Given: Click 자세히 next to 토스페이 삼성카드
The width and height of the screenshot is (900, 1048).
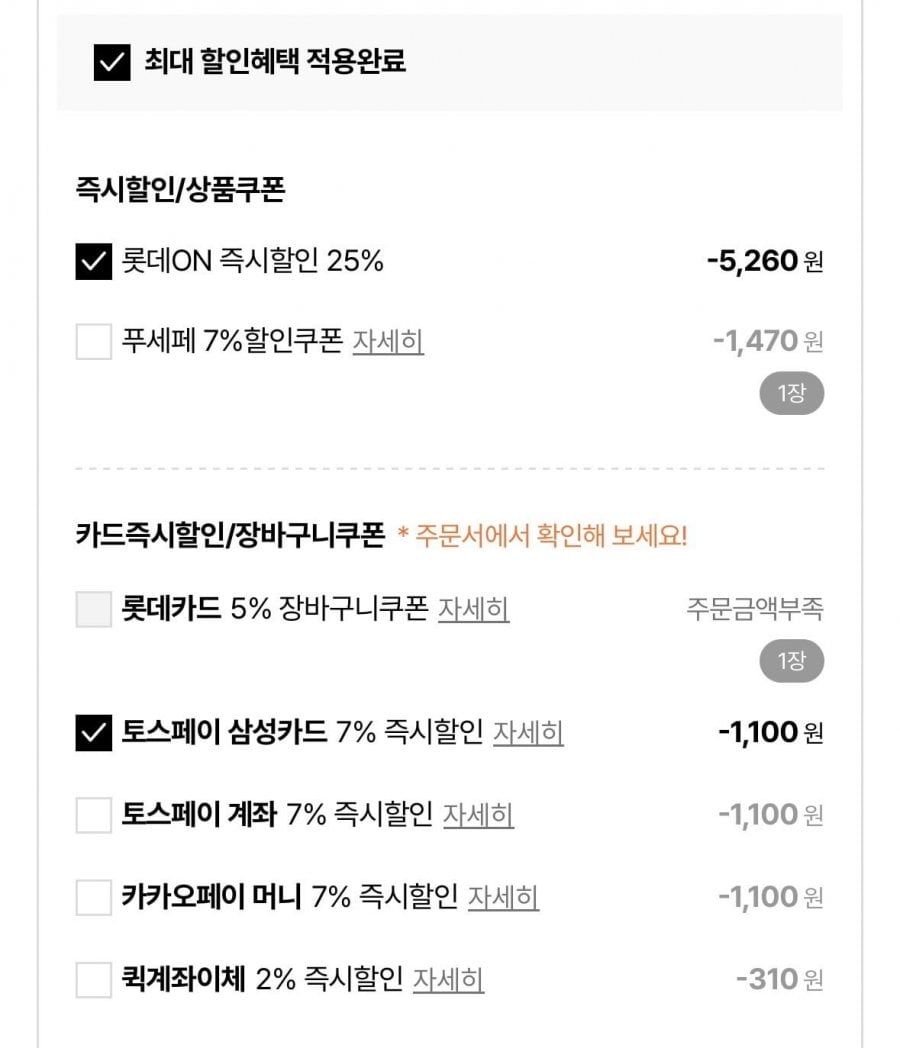Looking at the screenshot, I should click(x=528, y=733).
